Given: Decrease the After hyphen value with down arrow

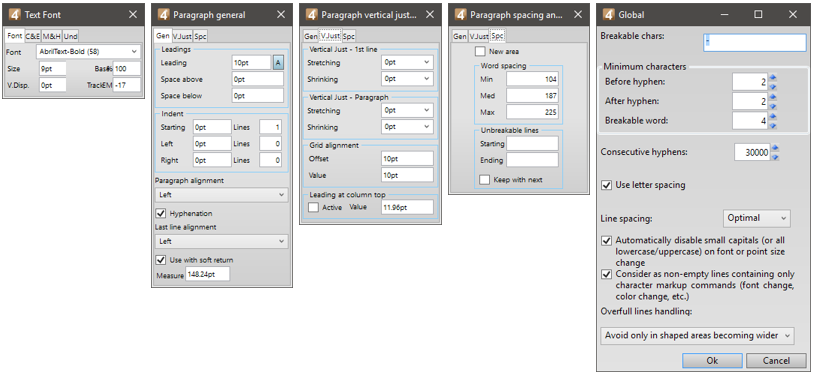Looking at the screenshot, I should point(772,106).
